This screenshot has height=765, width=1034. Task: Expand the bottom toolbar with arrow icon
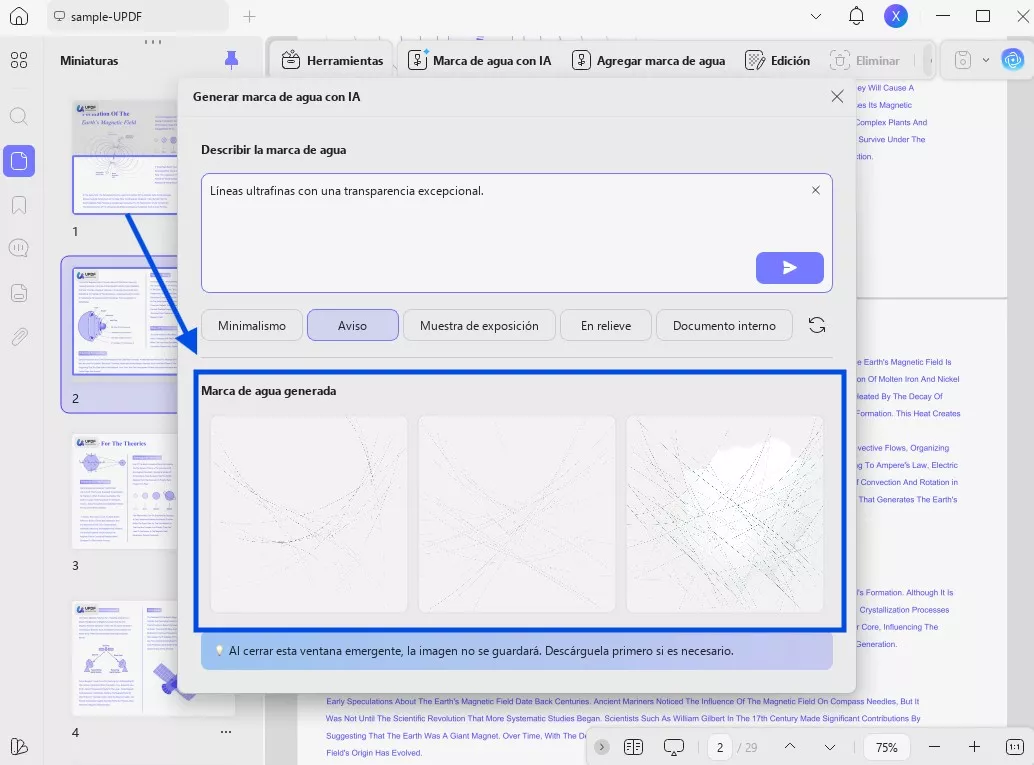click(x=601, y=747)
